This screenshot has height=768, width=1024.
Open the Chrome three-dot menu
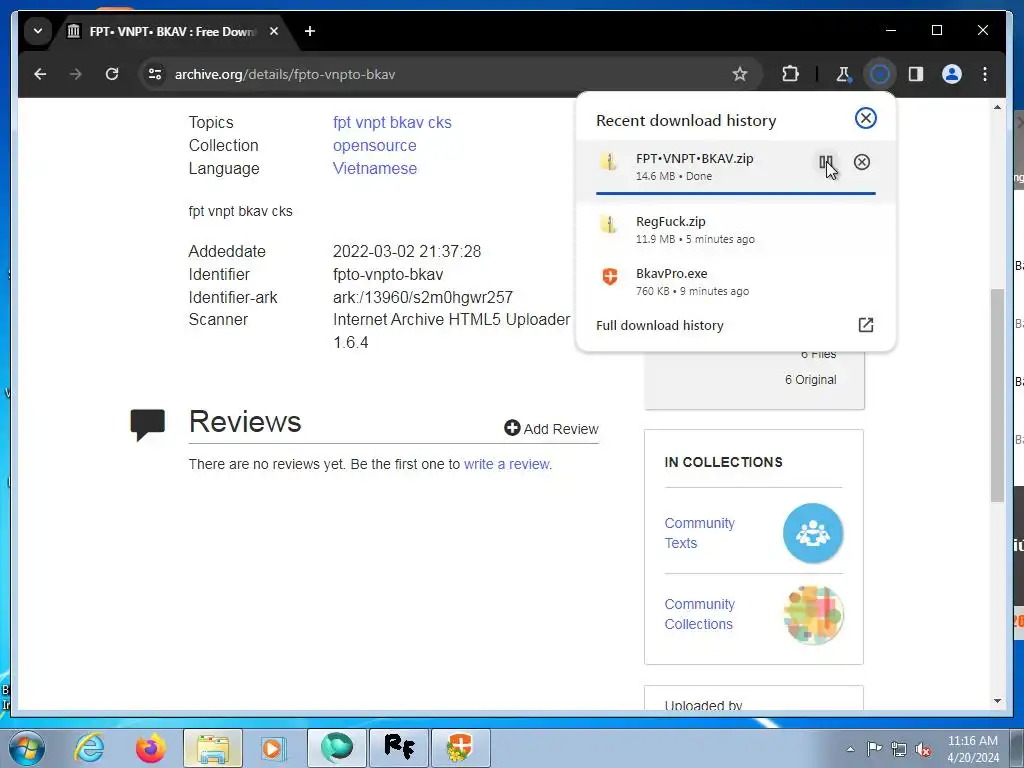(x=985, y=74)
